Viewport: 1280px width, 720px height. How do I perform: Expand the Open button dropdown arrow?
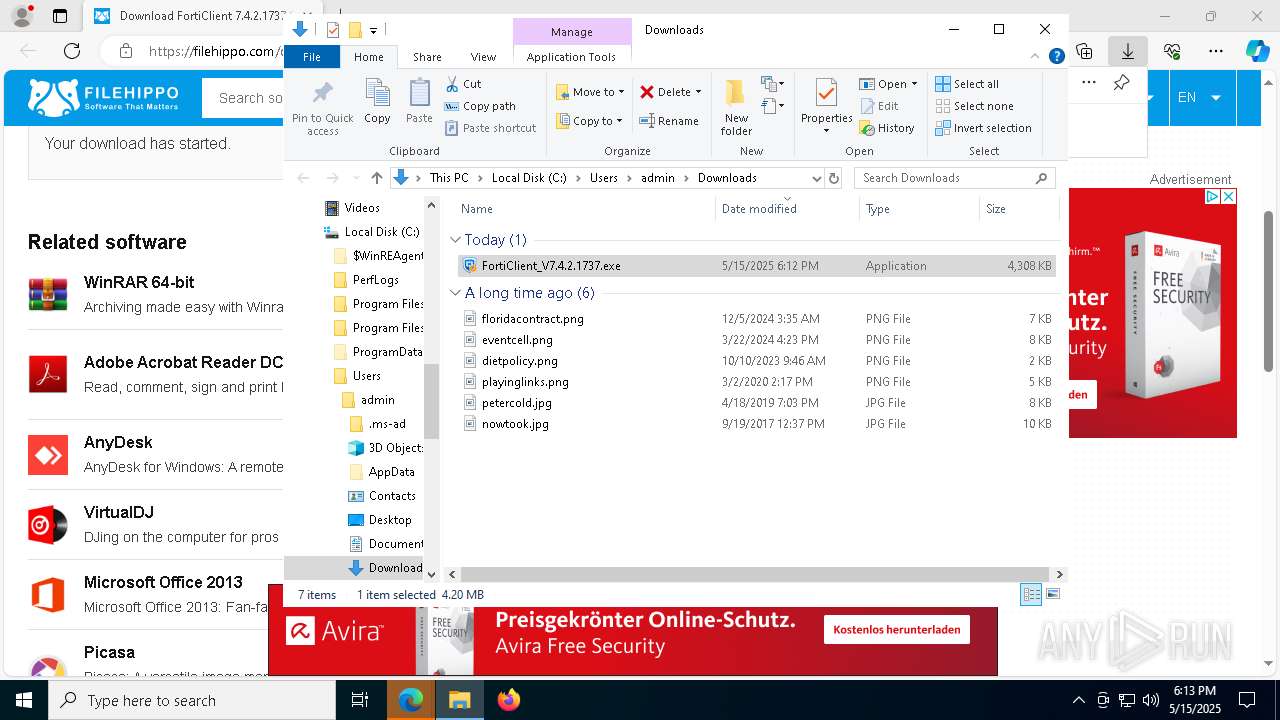tap(914, 84)
